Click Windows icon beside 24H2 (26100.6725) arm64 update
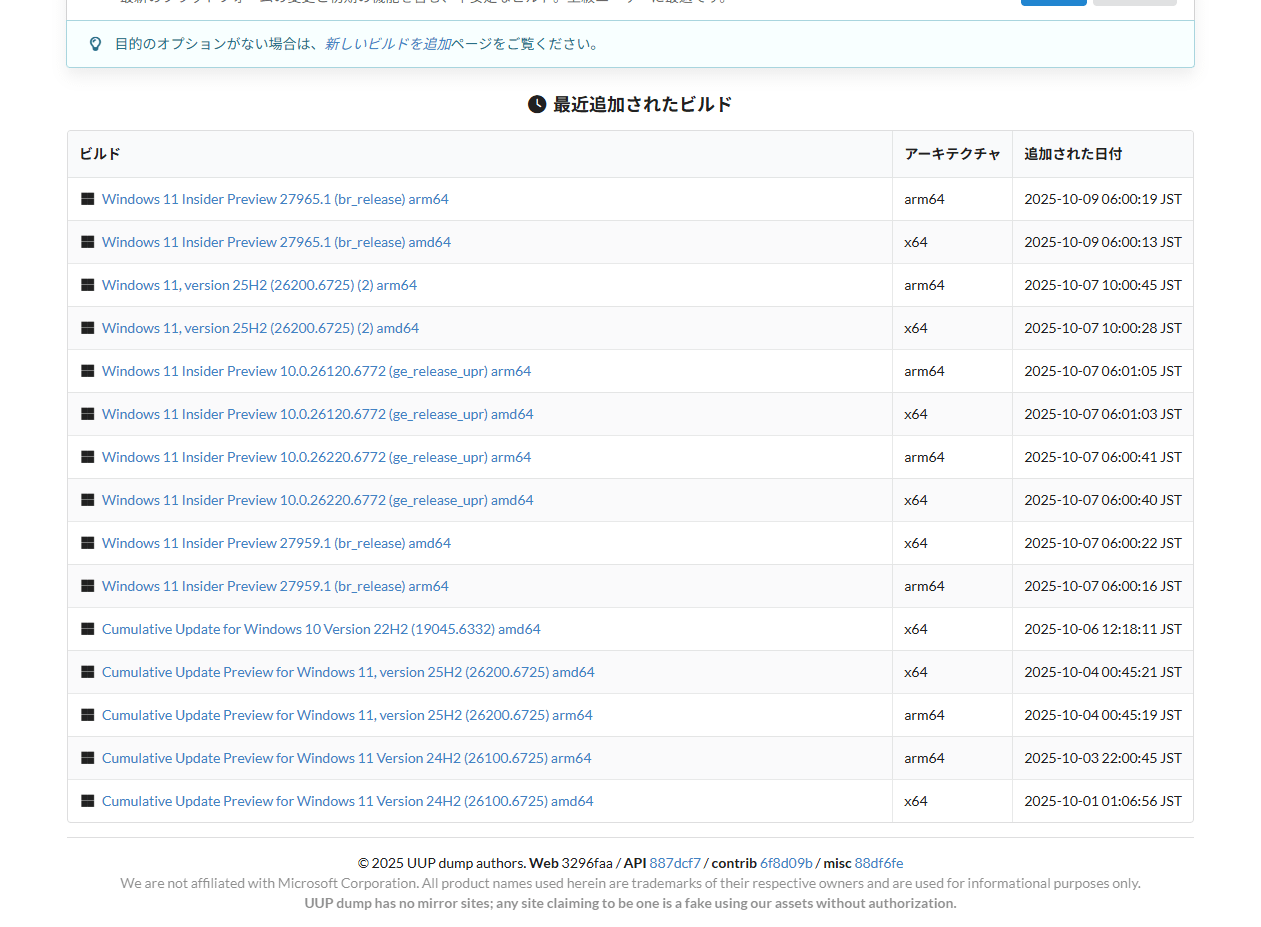Viewport: 1261px width, 927px height. pyautogui.click(x=88, y=758)
